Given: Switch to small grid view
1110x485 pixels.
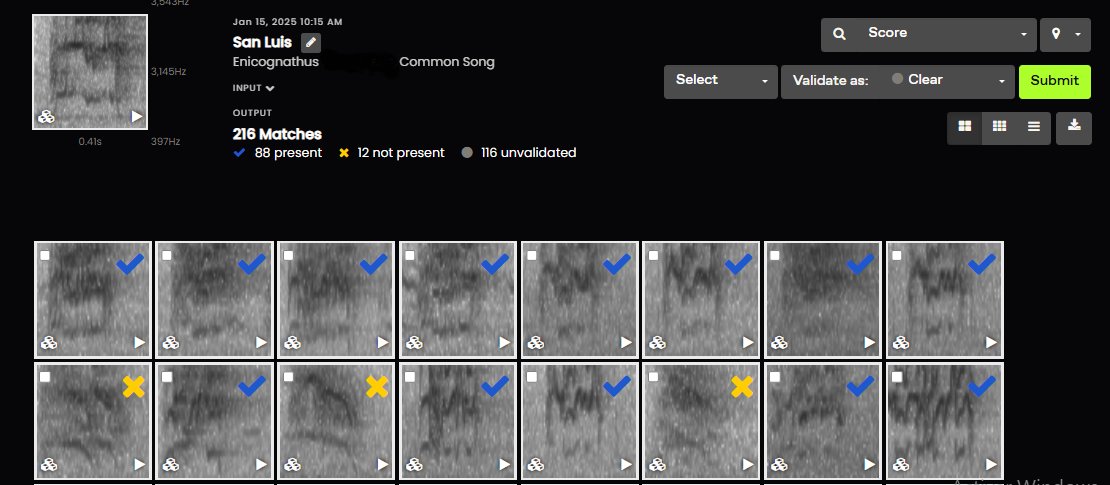Looking at the screenshot, I should (x=999, y=127).
